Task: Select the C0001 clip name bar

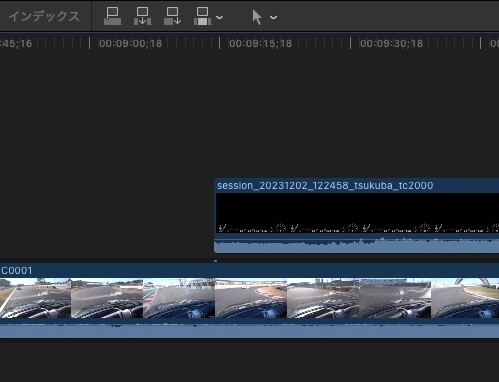Action: click(249, 270)
